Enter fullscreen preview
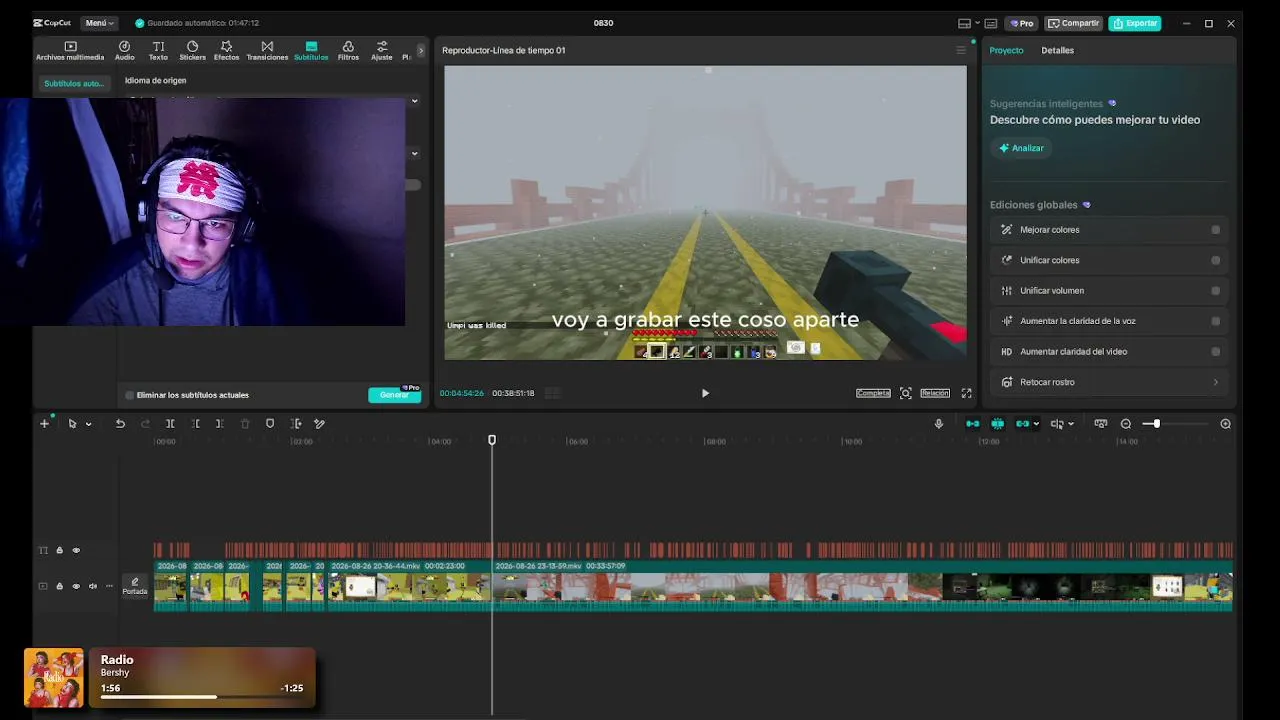 pos(966,393)
